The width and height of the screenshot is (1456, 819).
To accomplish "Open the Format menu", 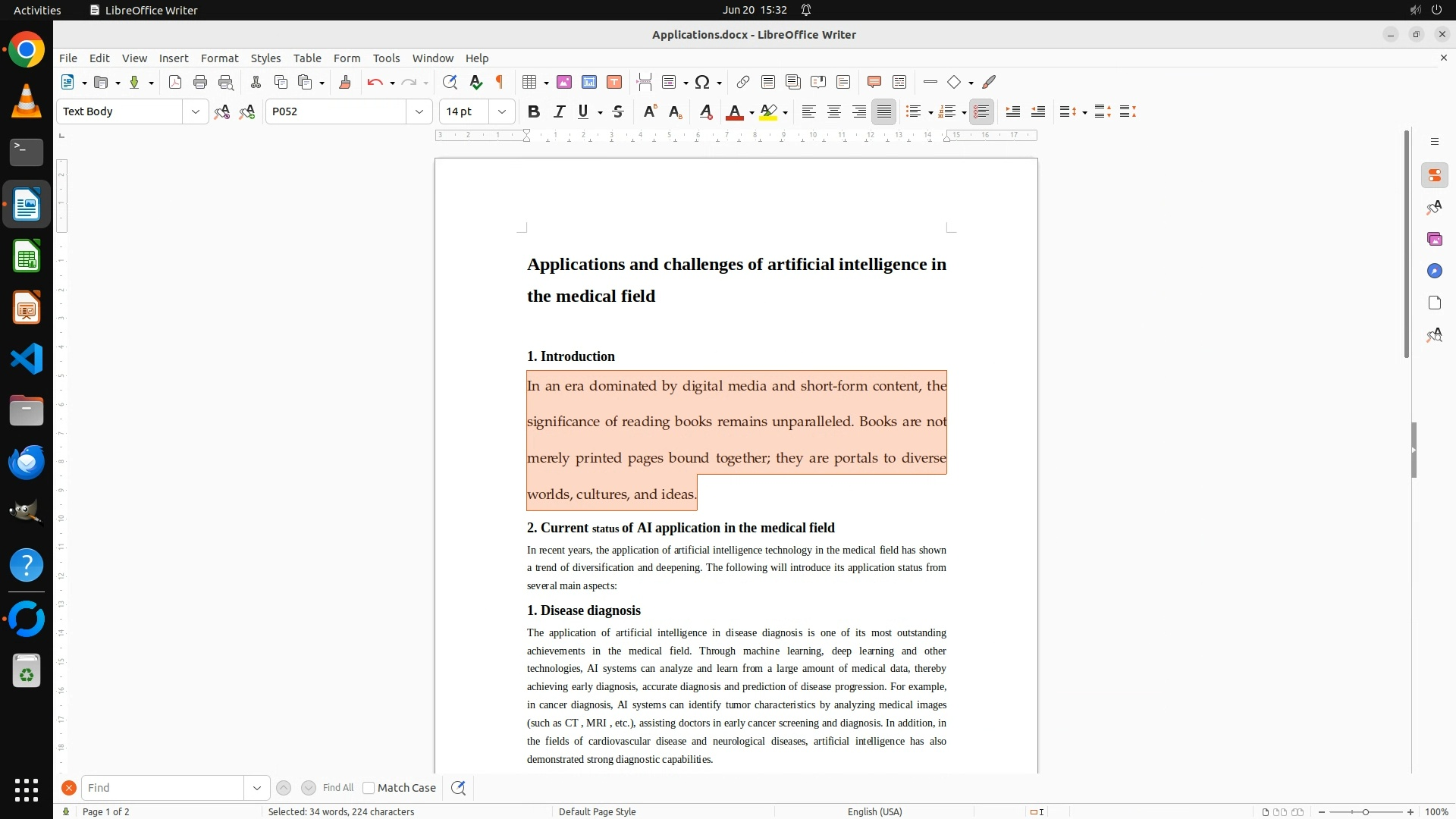I will click(219, 58).
